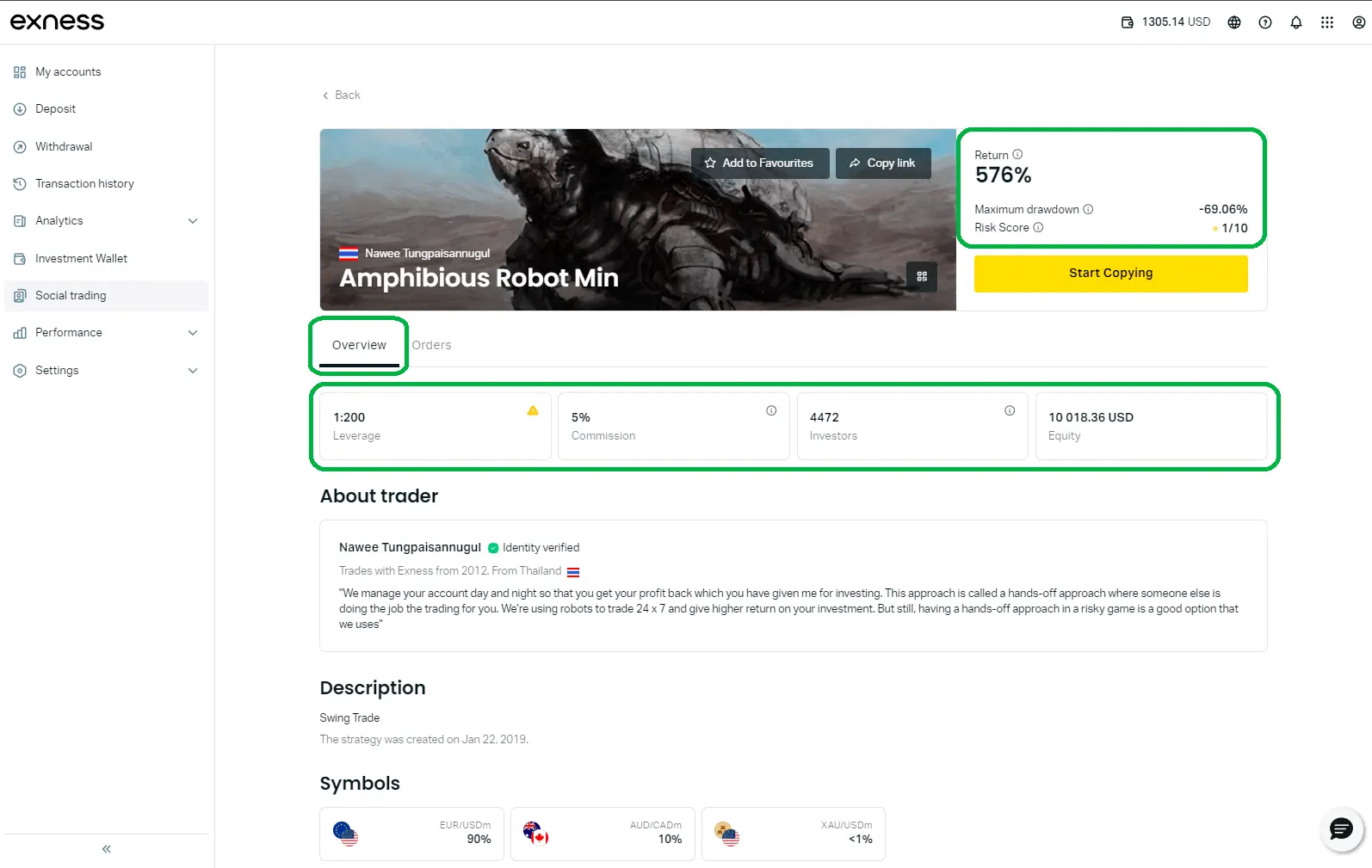Switch to the Overview tab
The image size is (1372, 868).
click(x=359, y=346)
